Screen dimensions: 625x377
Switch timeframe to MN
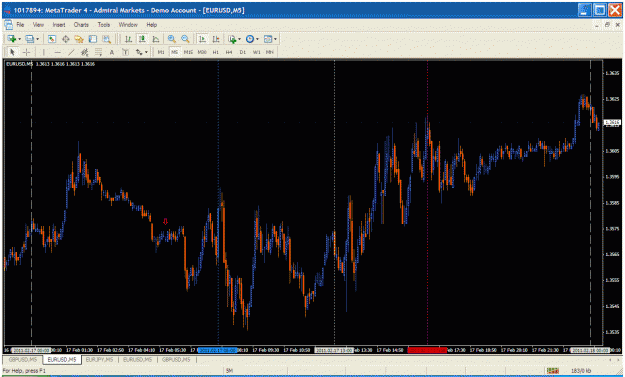[270, 52]
